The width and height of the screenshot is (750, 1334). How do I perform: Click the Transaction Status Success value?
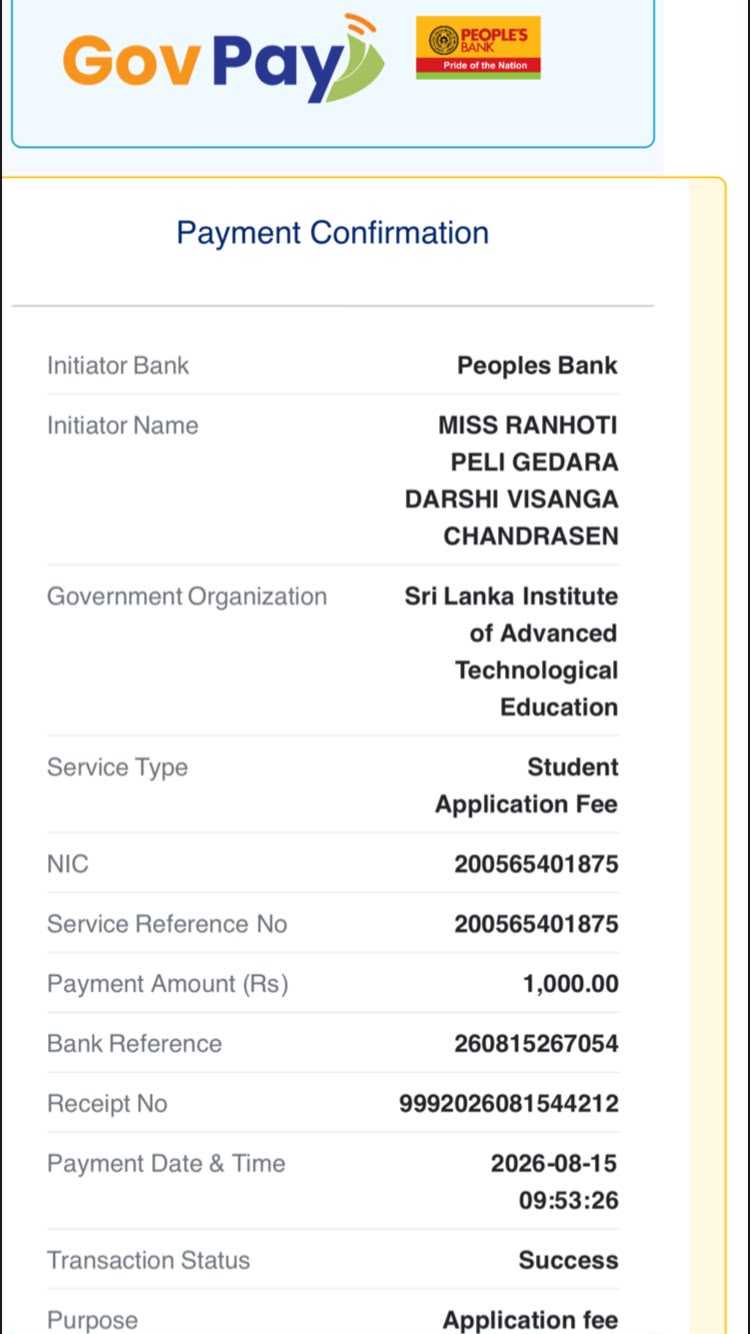click(569, 1261)
